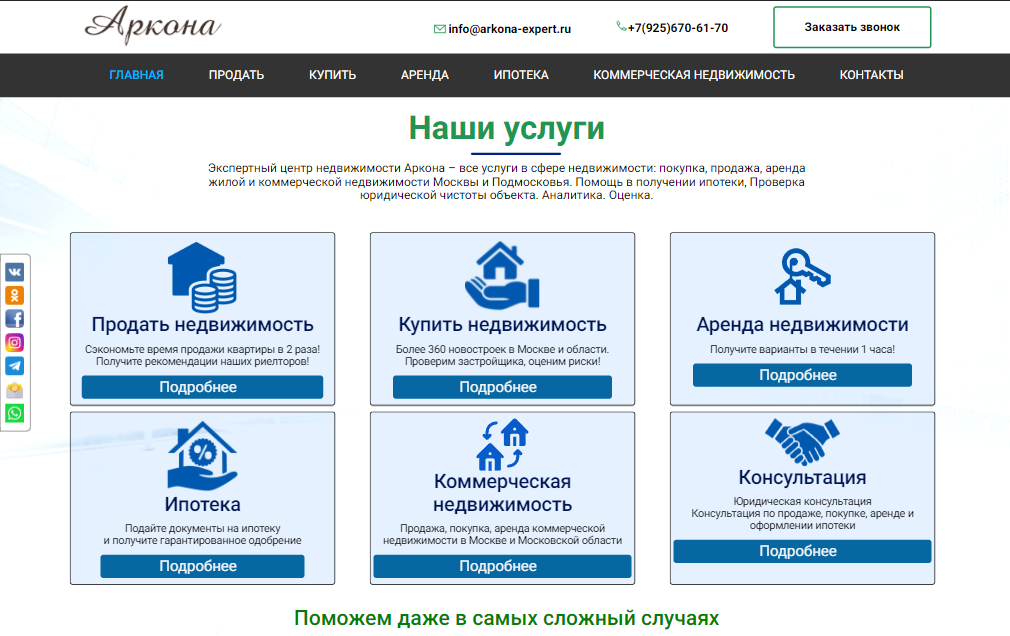Click text 'Получите варианты в течении 1 часа!'
1010x636 pixels.
click(x=803, y=349)
